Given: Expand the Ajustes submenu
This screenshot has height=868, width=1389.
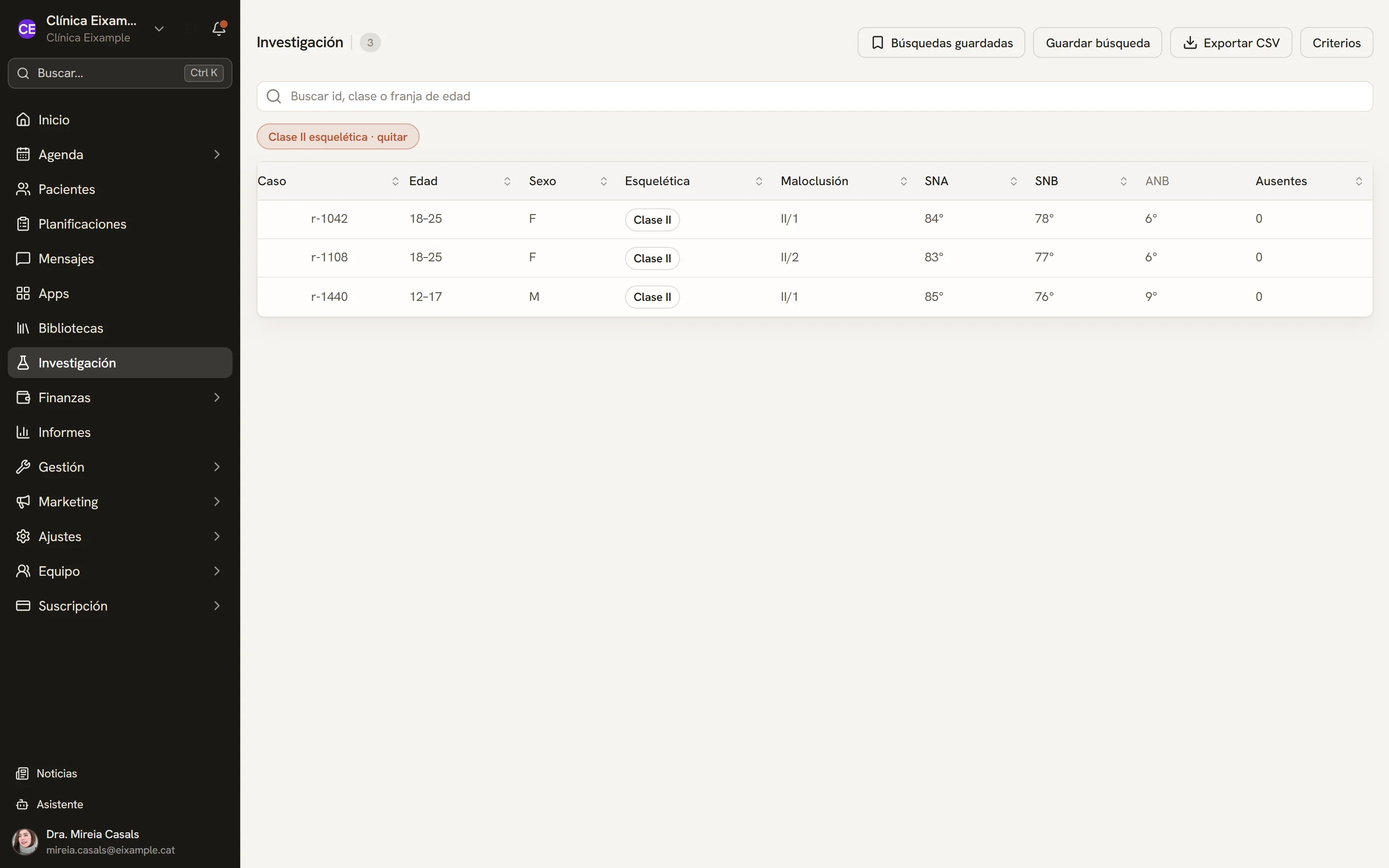Looking at the screenshot, I should [217, 536].
